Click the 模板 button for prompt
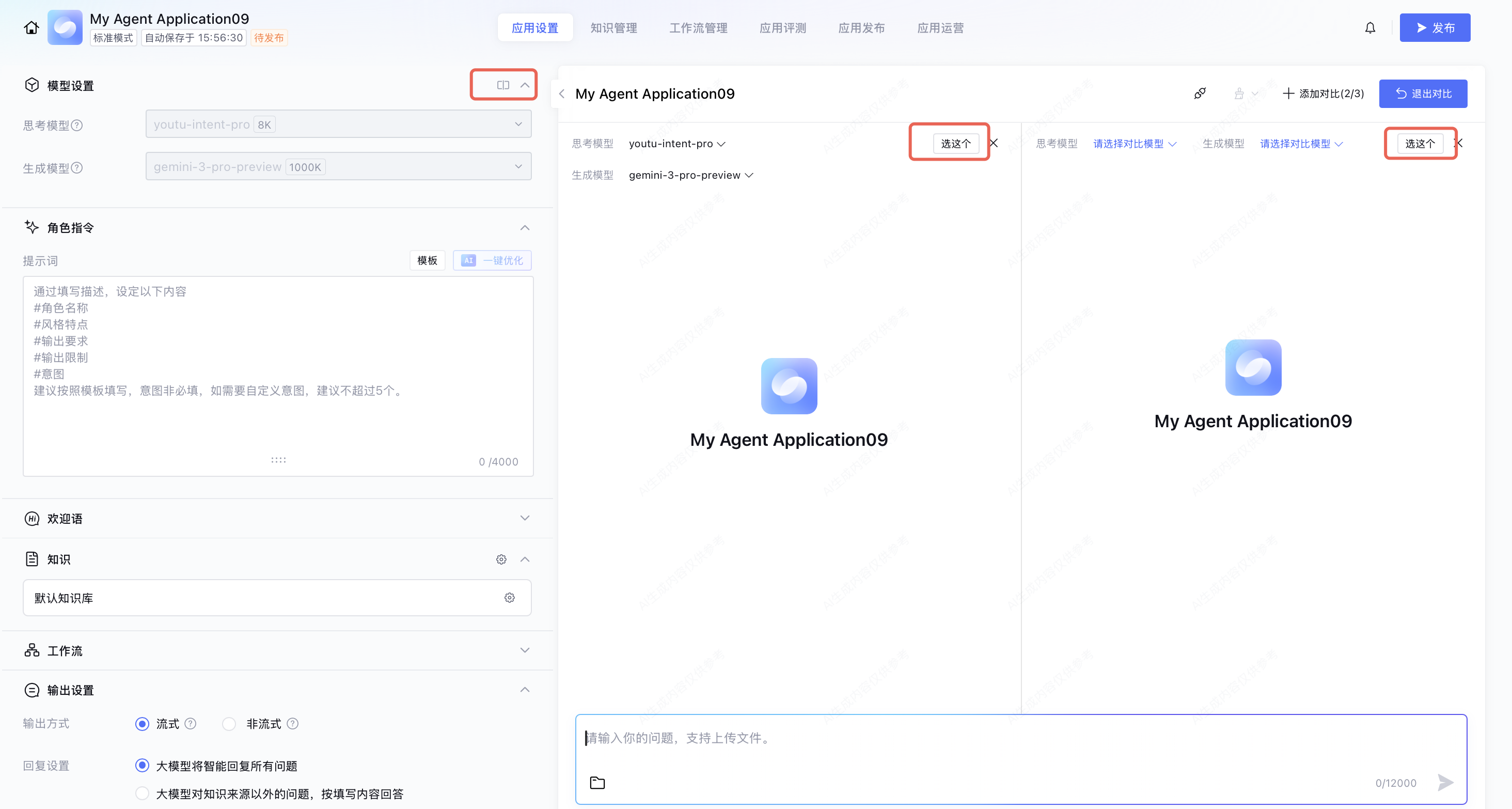 tap(427, 260)
